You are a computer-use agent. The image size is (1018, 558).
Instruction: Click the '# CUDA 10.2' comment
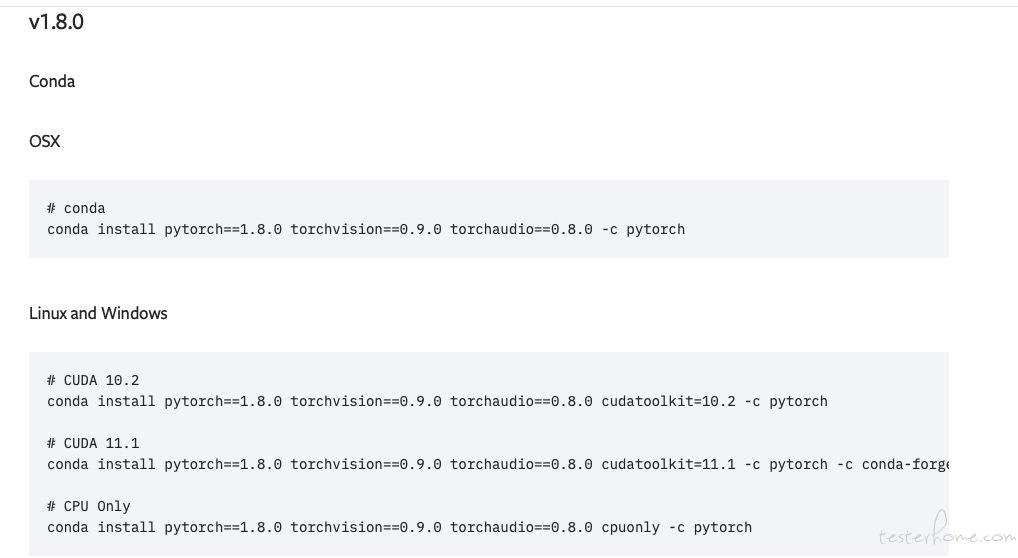(93, 380)
